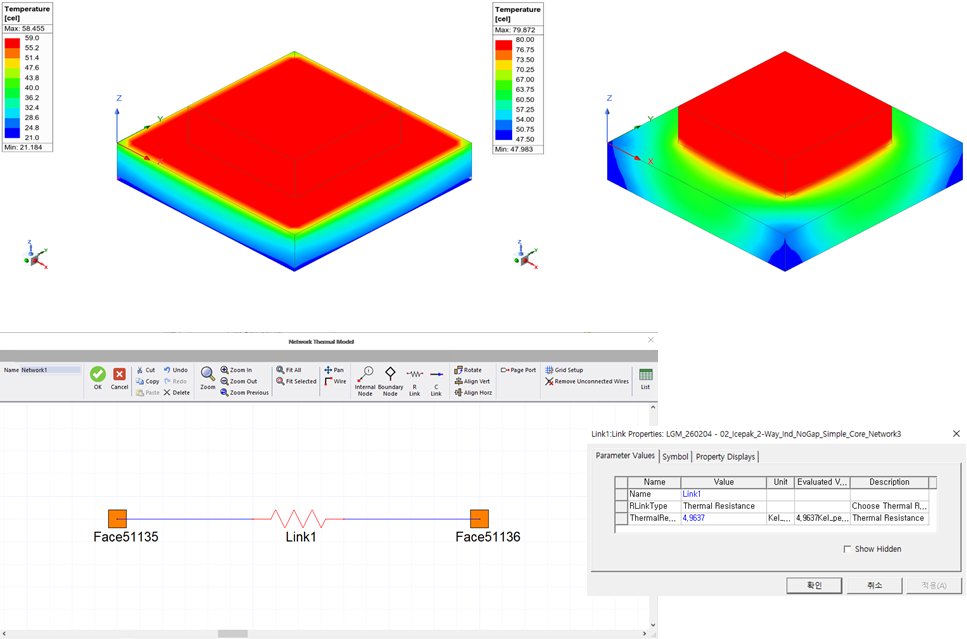This screenshot has width=967, height=639.
Task: Select the Zoom magnifier tool
Action: pos(208,374)
